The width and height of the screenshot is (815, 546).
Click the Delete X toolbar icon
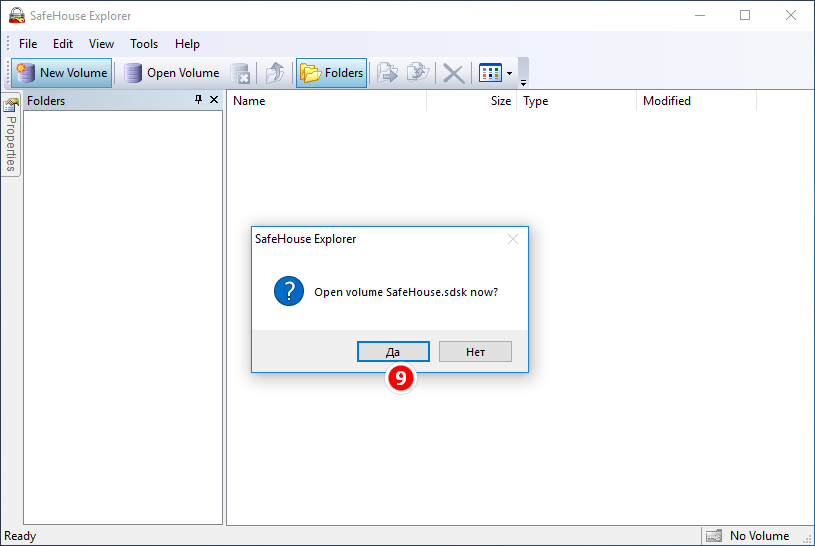click(453, 73)
